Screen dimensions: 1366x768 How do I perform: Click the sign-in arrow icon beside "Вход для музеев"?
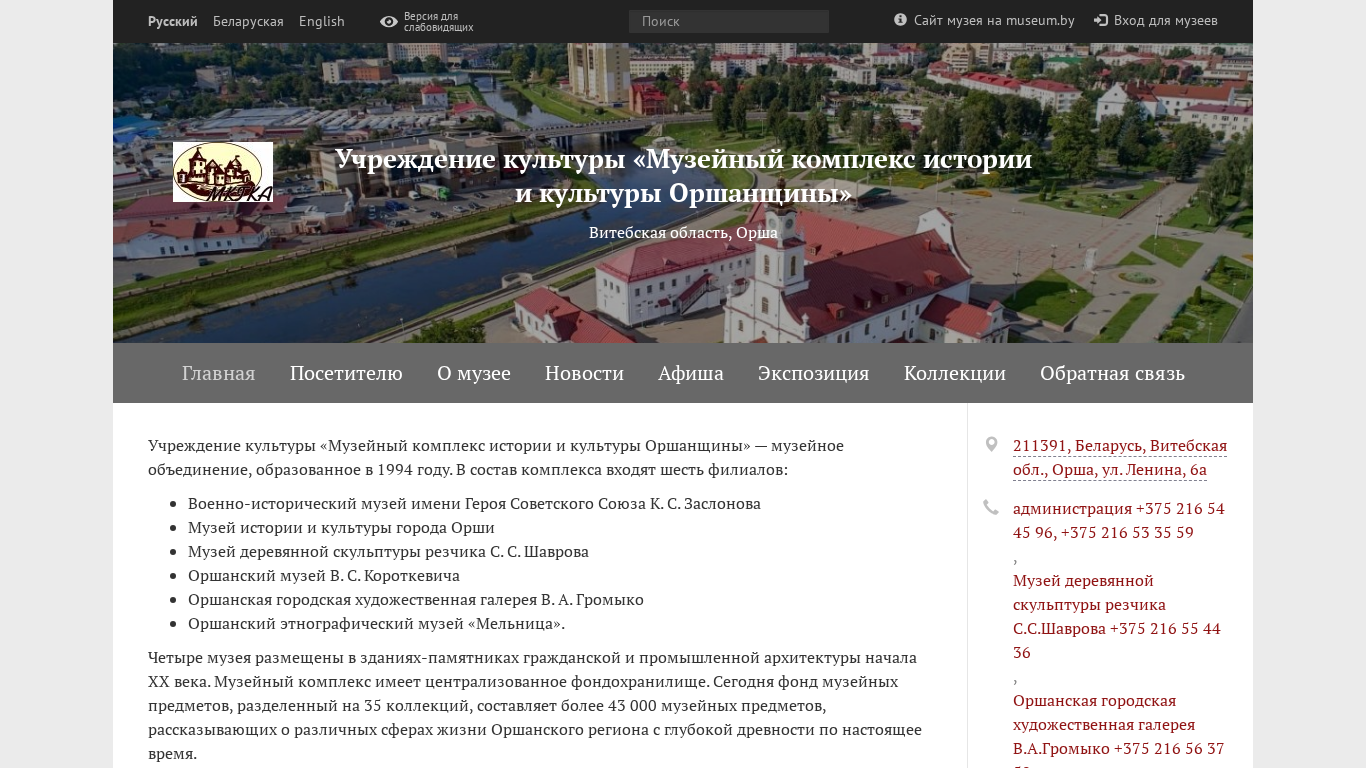coord(1101,20)
